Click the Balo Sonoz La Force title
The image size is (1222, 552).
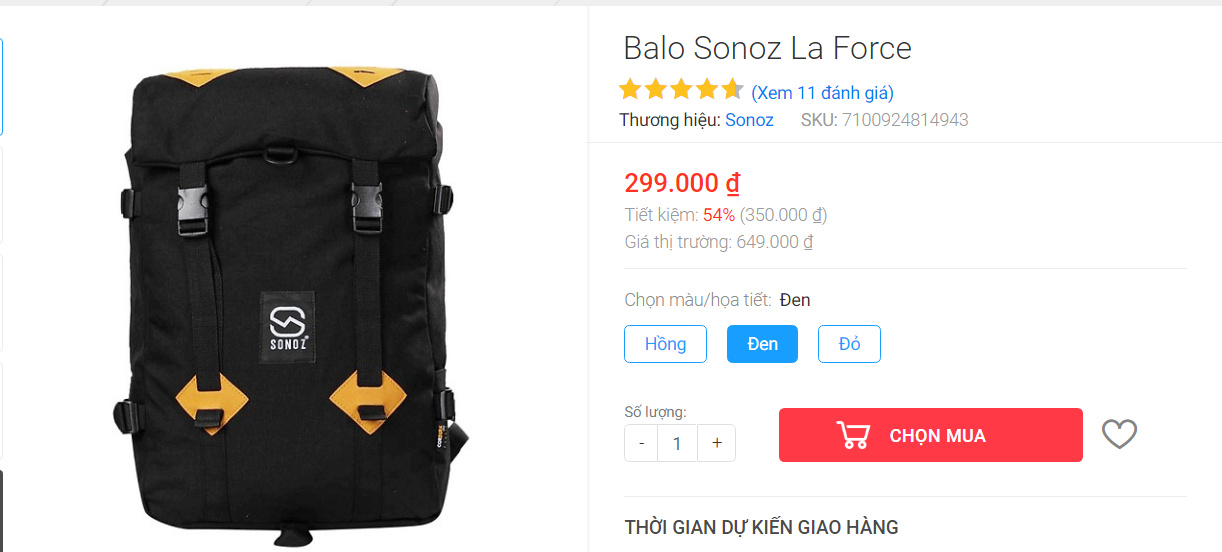point(767,48)
